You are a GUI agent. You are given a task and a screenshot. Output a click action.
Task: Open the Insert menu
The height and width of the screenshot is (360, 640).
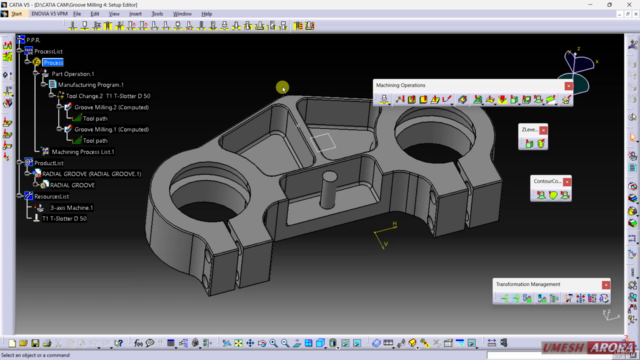coord(136,14)
